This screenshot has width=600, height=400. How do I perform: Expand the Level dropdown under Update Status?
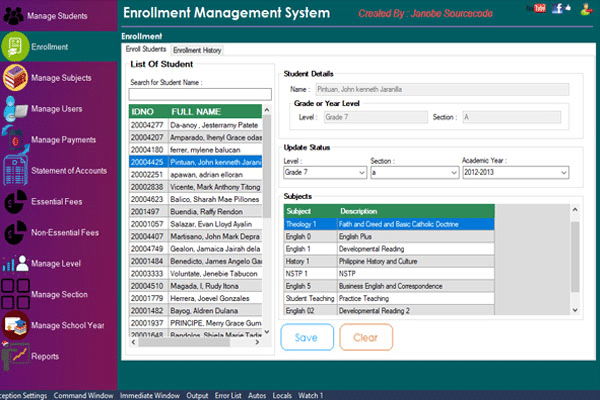coord(364,173)
